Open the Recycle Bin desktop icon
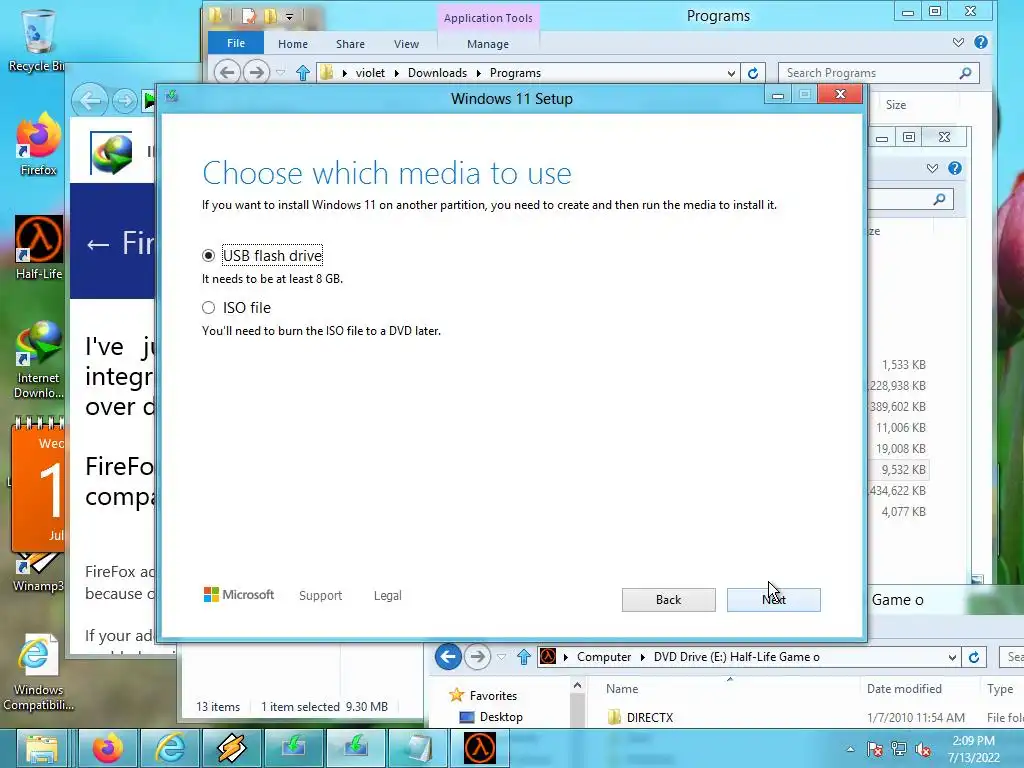The height and width of the screenshot is (768, 1024). 37,40
